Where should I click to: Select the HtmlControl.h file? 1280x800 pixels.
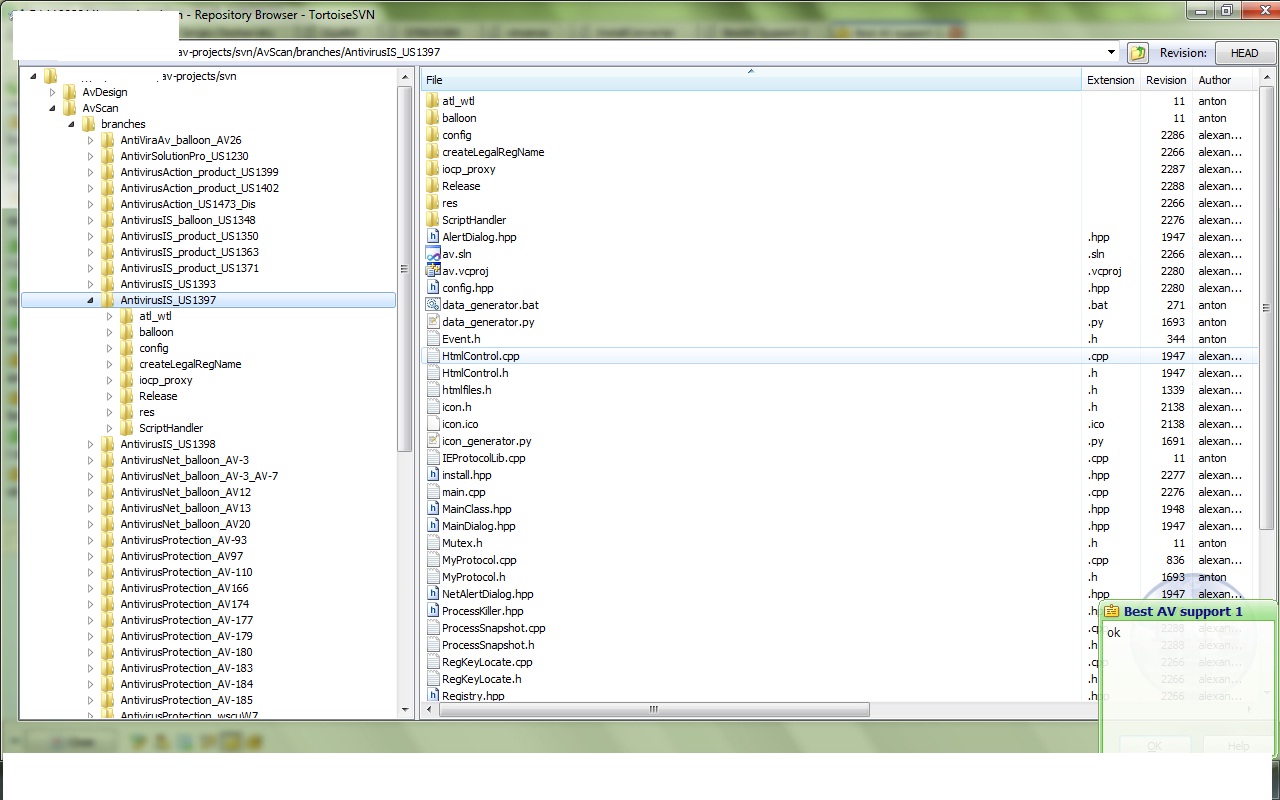pos(475,373)
